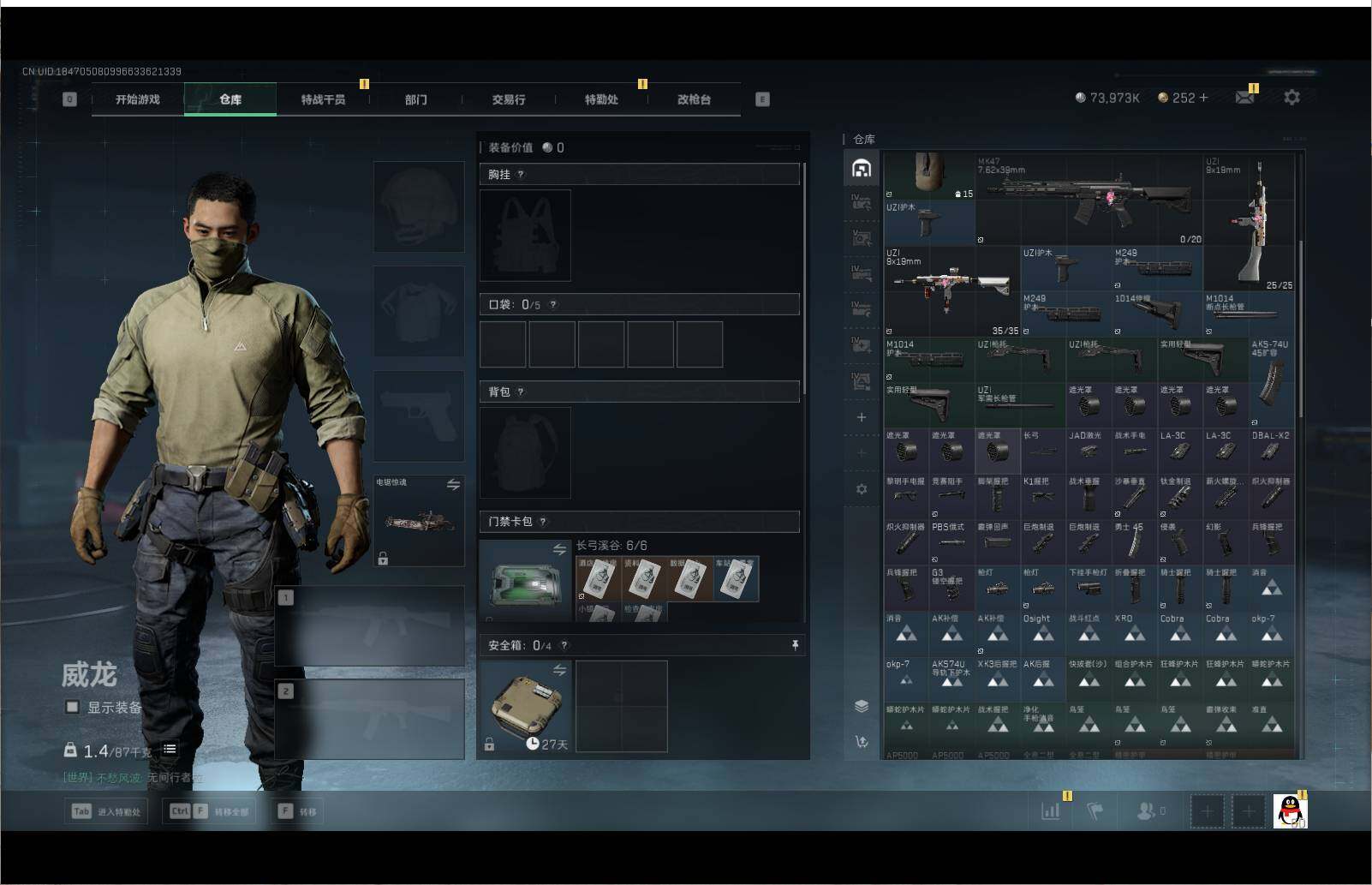The image size is (1372, 885).
Task: Expand the weight details list icon
Action: (x=170, y=750)
